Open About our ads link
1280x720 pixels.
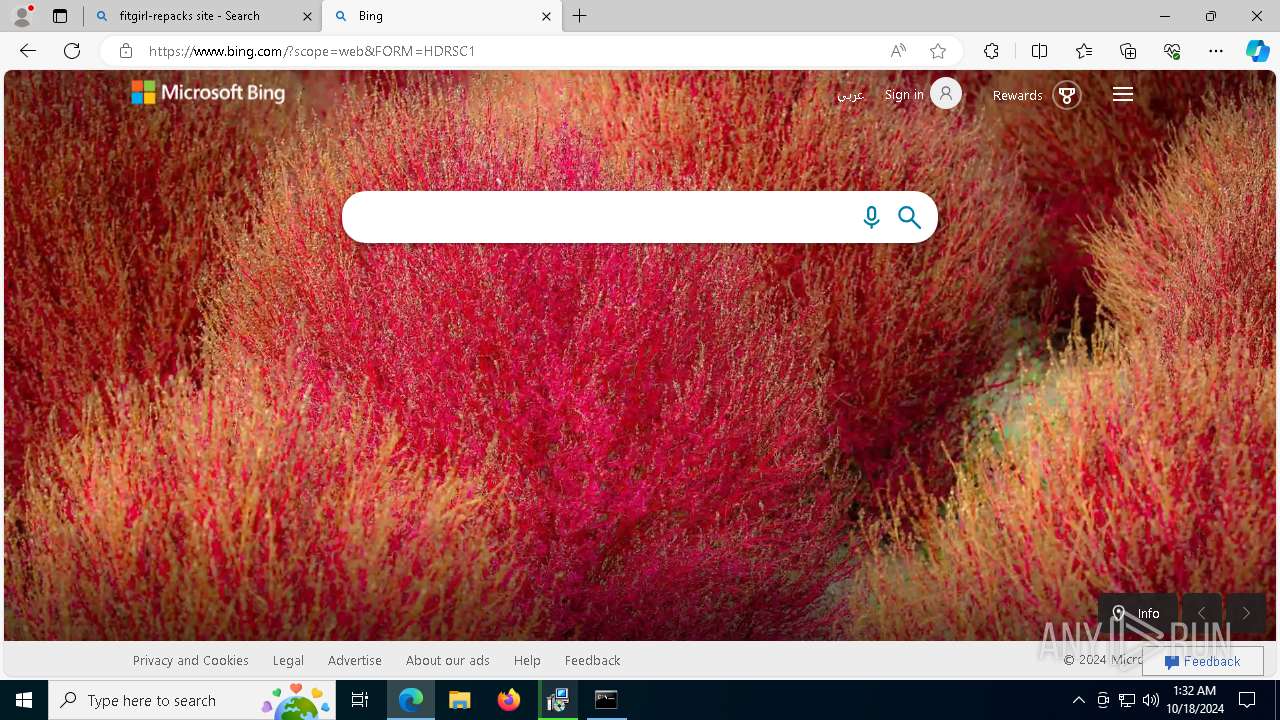(x=448, y=660)
